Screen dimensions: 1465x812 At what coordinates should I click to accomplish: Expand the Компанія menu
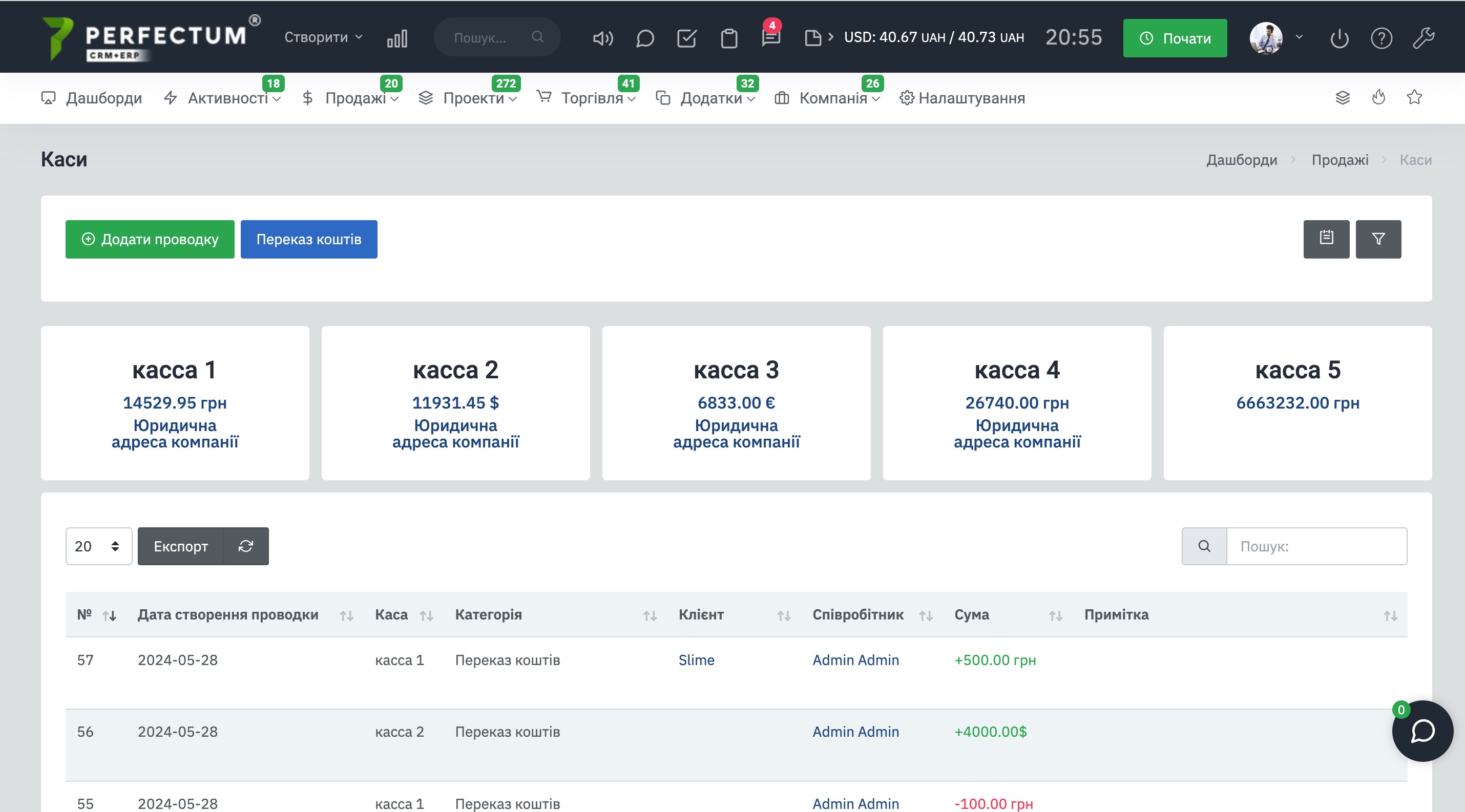827,98
